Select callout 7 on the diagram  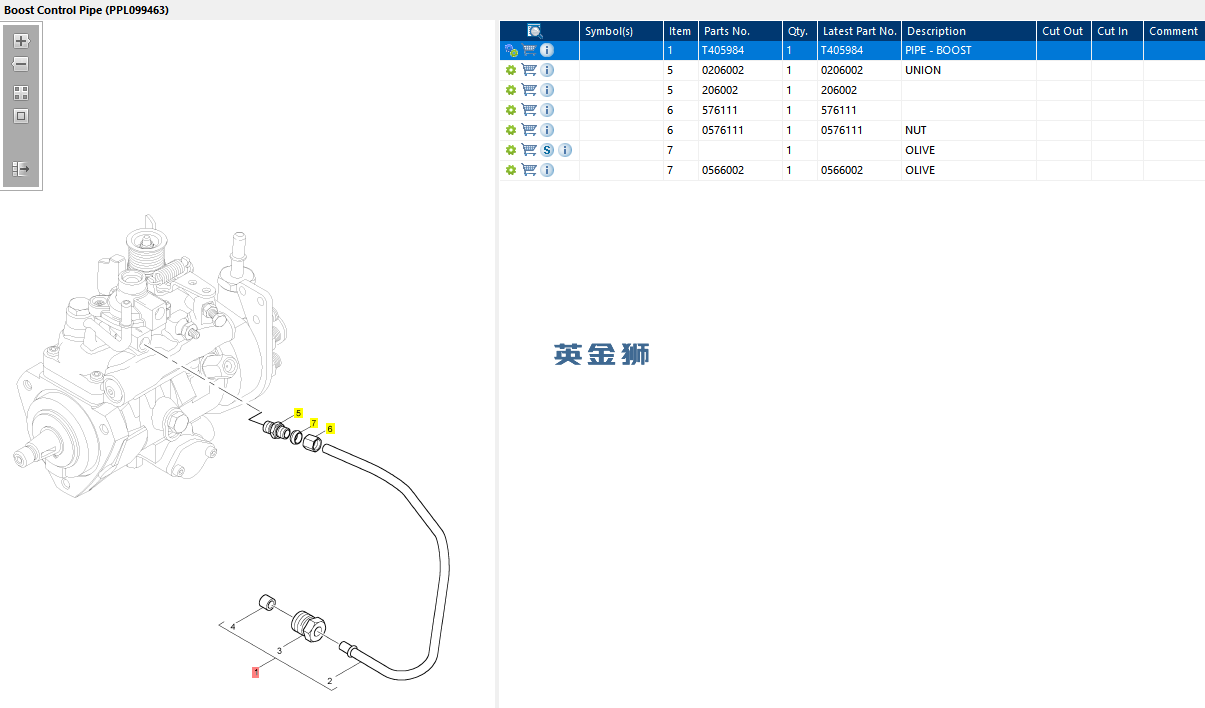click(x=313, y=423)
